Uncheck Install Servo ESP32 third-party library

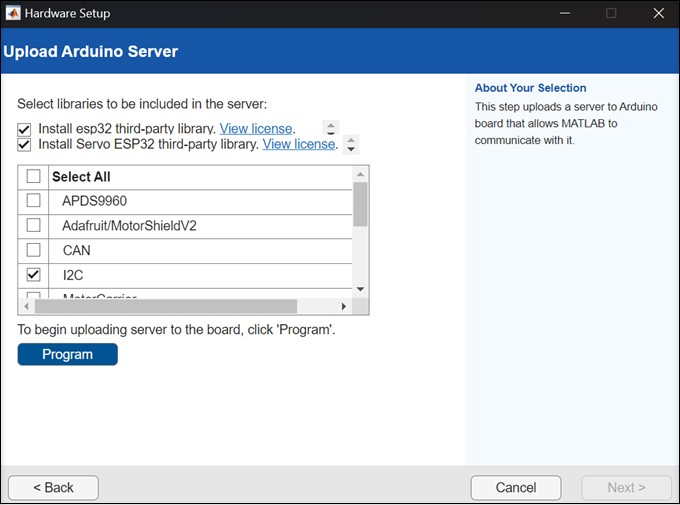tap(24, 144)
